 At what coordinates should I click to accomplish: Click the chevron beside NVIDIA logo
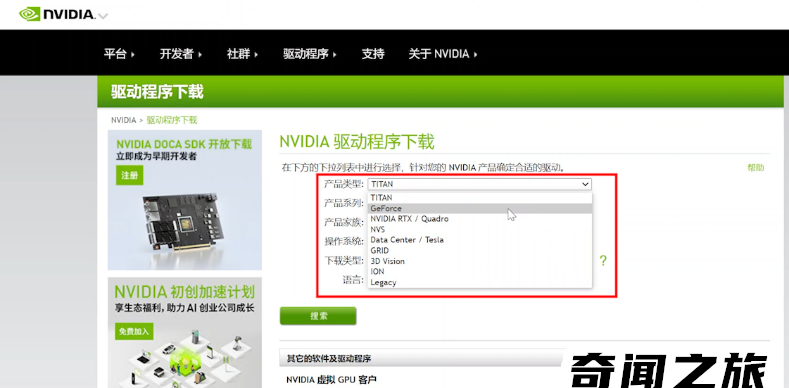click(103, 16)
